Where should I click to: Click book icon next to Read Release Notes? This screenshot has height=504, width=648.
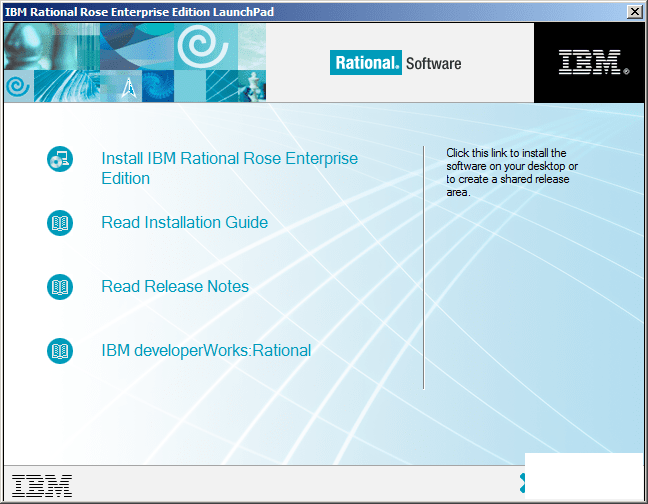tap(60, 287)
